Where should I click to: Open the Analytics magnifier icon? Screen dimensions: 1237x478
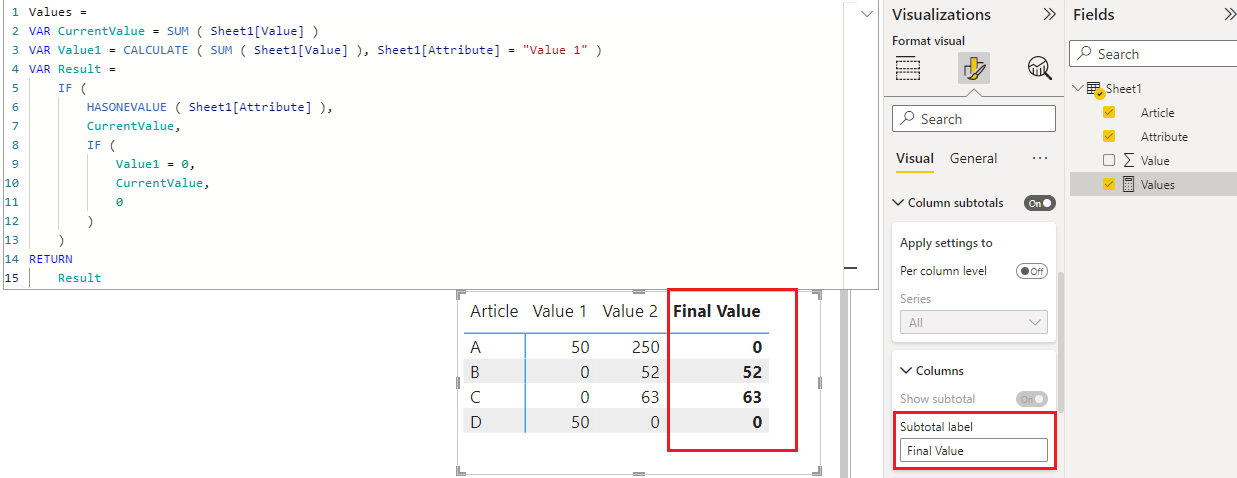[1039, 69]
